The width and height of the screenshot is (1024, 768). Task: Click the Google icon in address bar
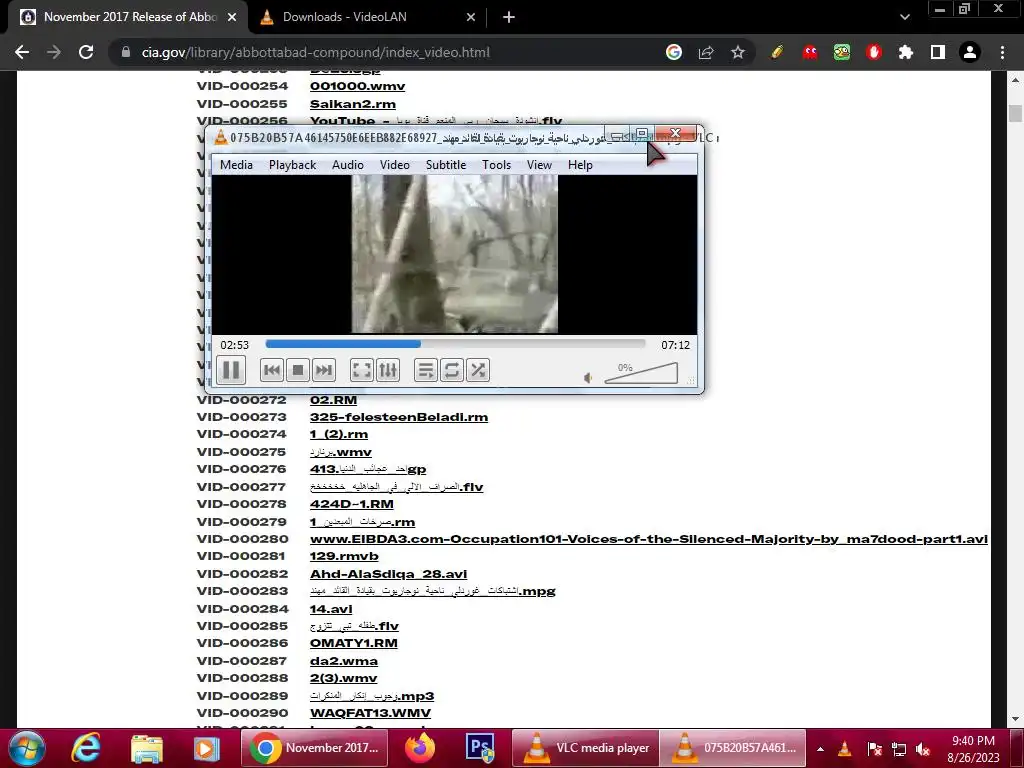(674, 52)
